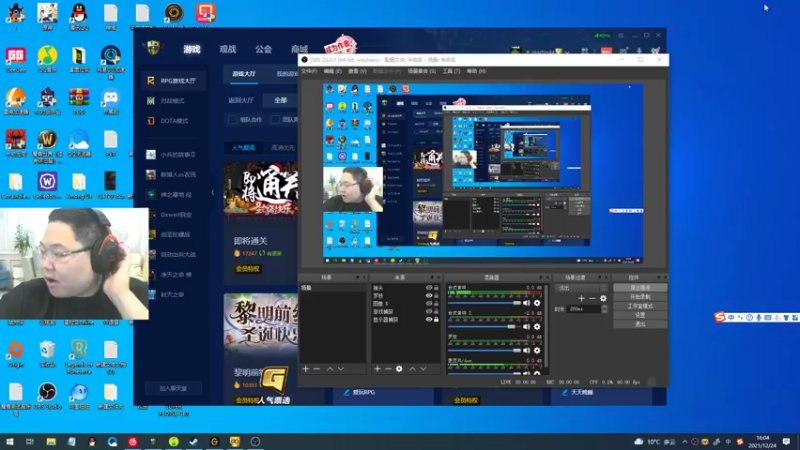Toggle visibility eye for 游戏捕获 source

pyautogui.click(x=429, y=312)
